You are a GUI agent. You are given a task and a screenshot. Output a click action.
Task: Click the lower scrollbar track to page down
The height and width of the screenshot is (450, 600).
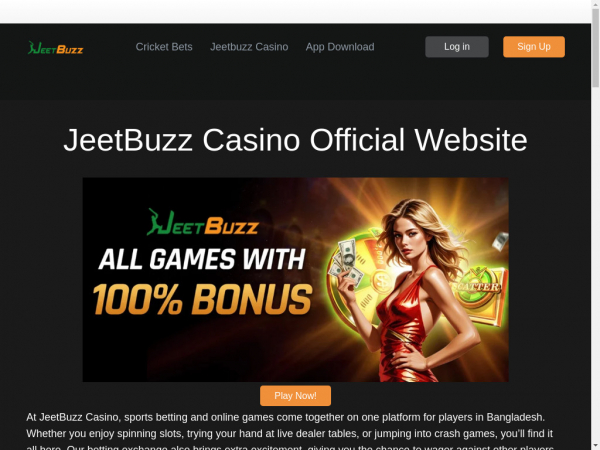(x=595, y=268)
